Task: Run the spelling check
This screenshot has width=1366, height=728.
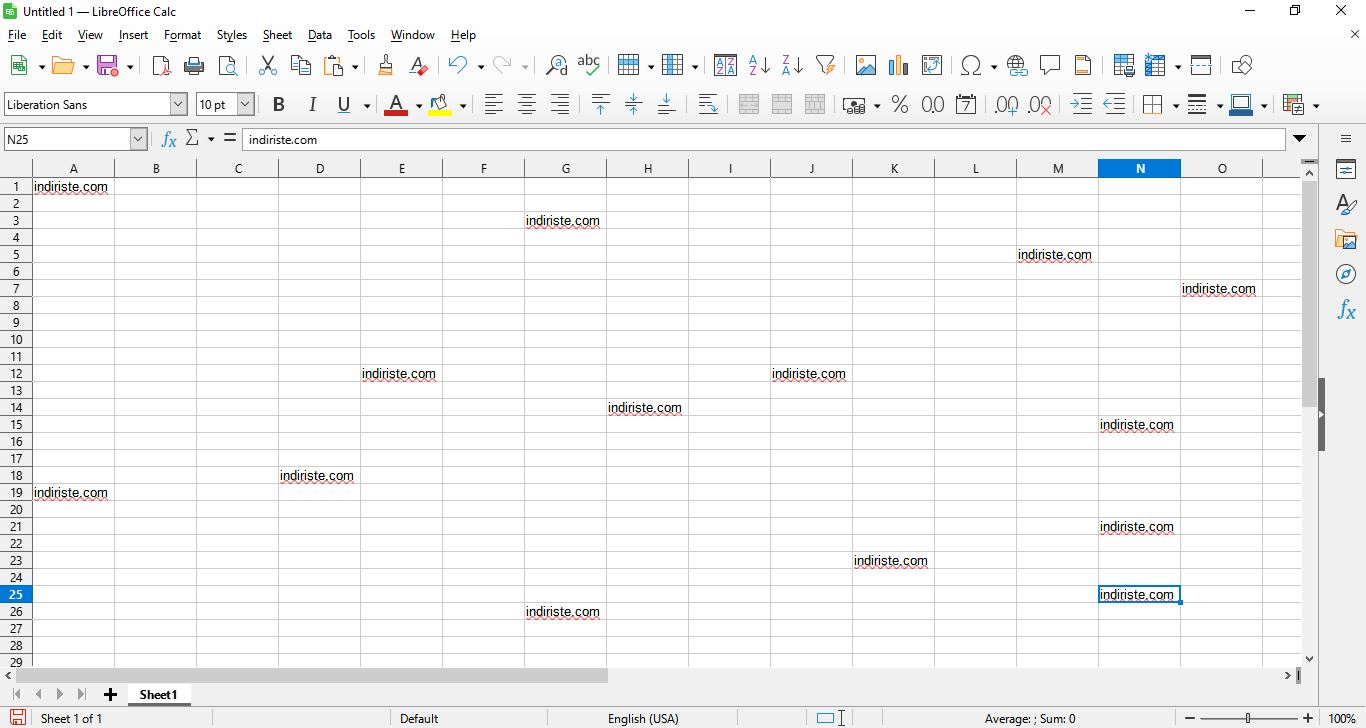Action: (590, 66)
